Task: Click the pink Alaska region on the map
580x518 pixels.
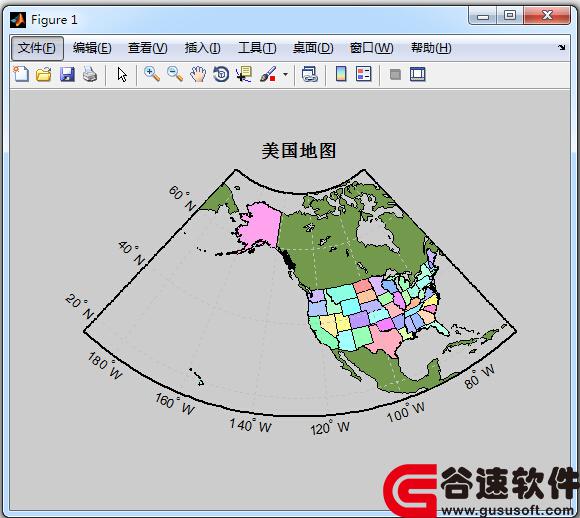Action: [x=262, y=224]
